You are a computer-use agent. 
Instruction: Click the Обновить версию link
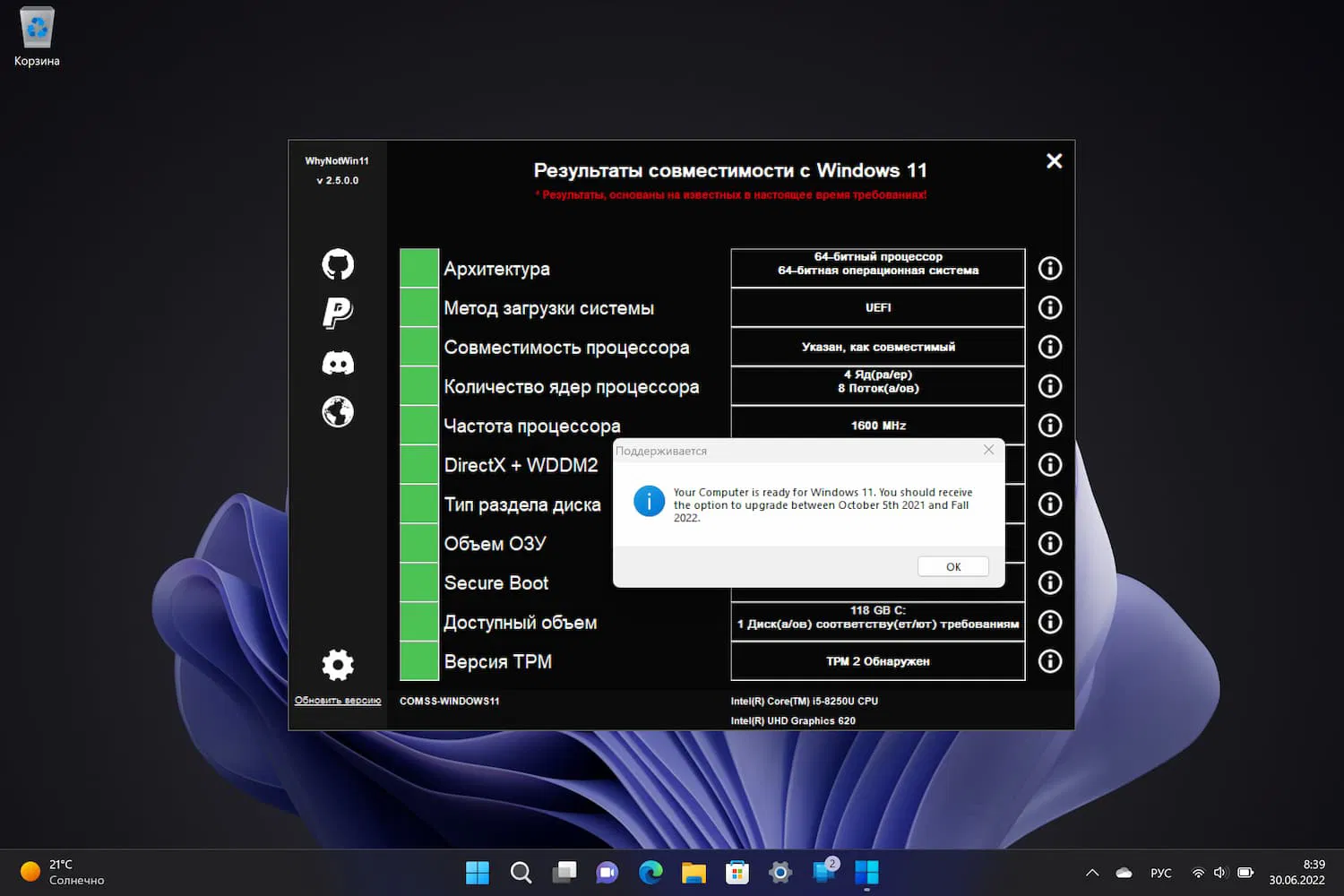pos(338,701)
